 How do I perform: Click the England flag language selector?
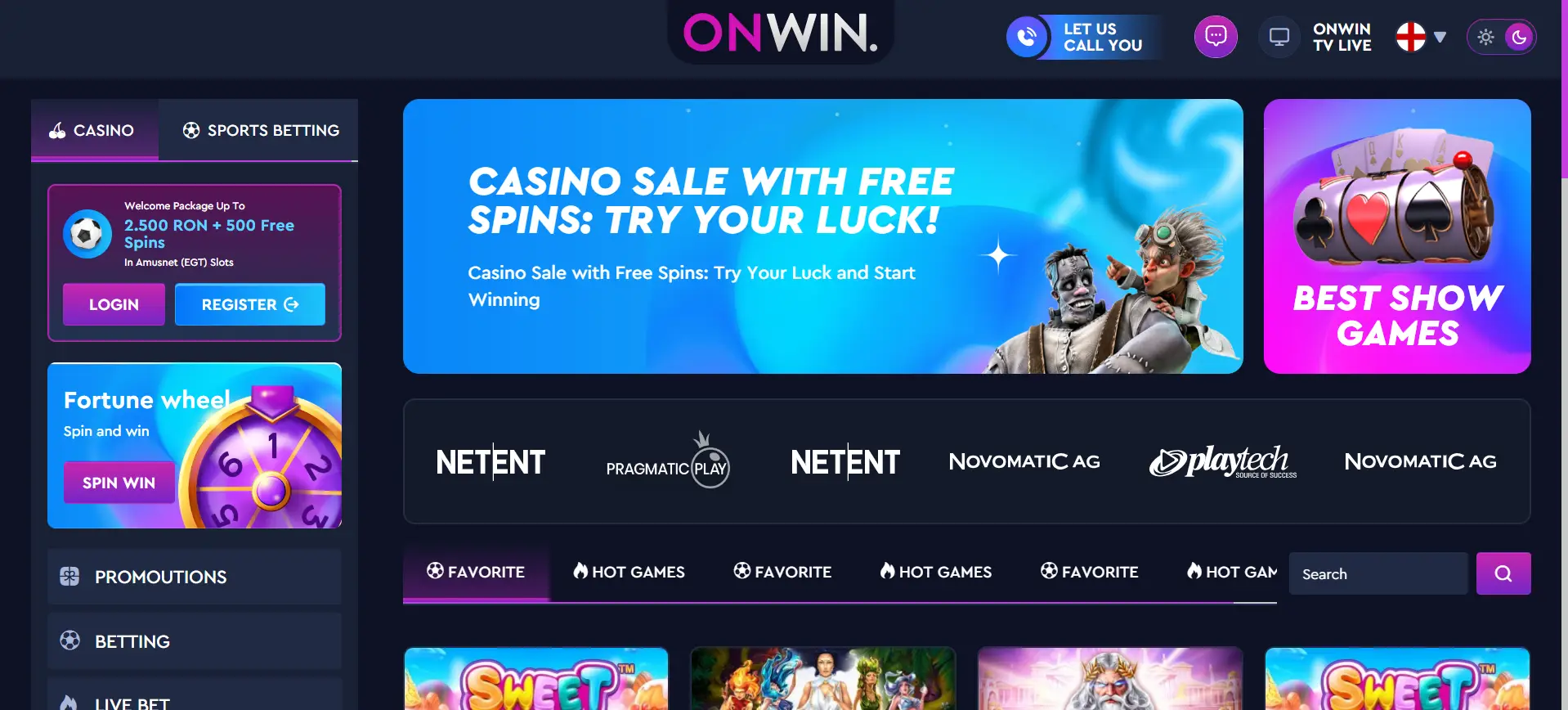1411,37
